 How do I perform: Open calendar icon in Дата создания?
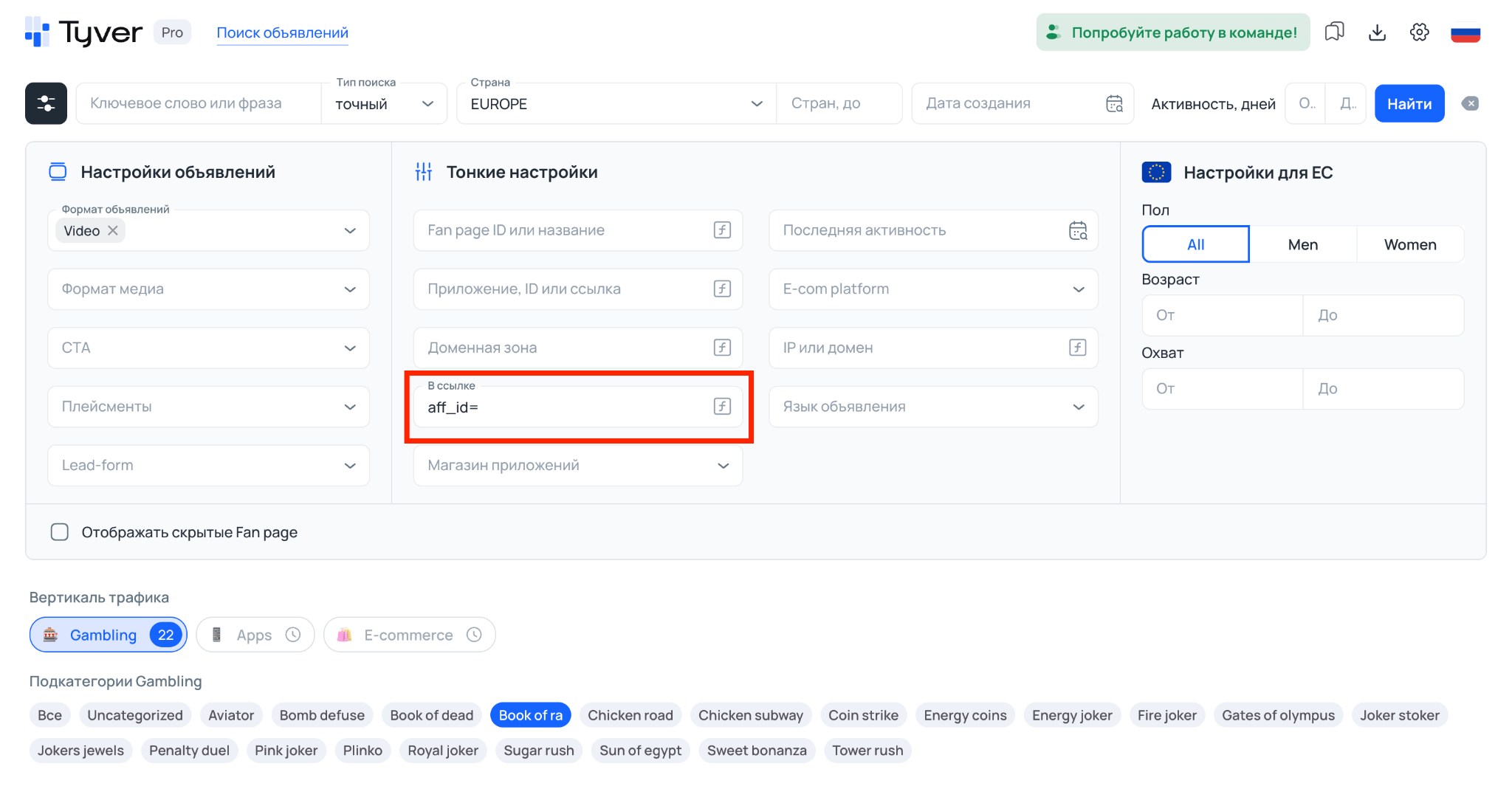coord(1114,103)
